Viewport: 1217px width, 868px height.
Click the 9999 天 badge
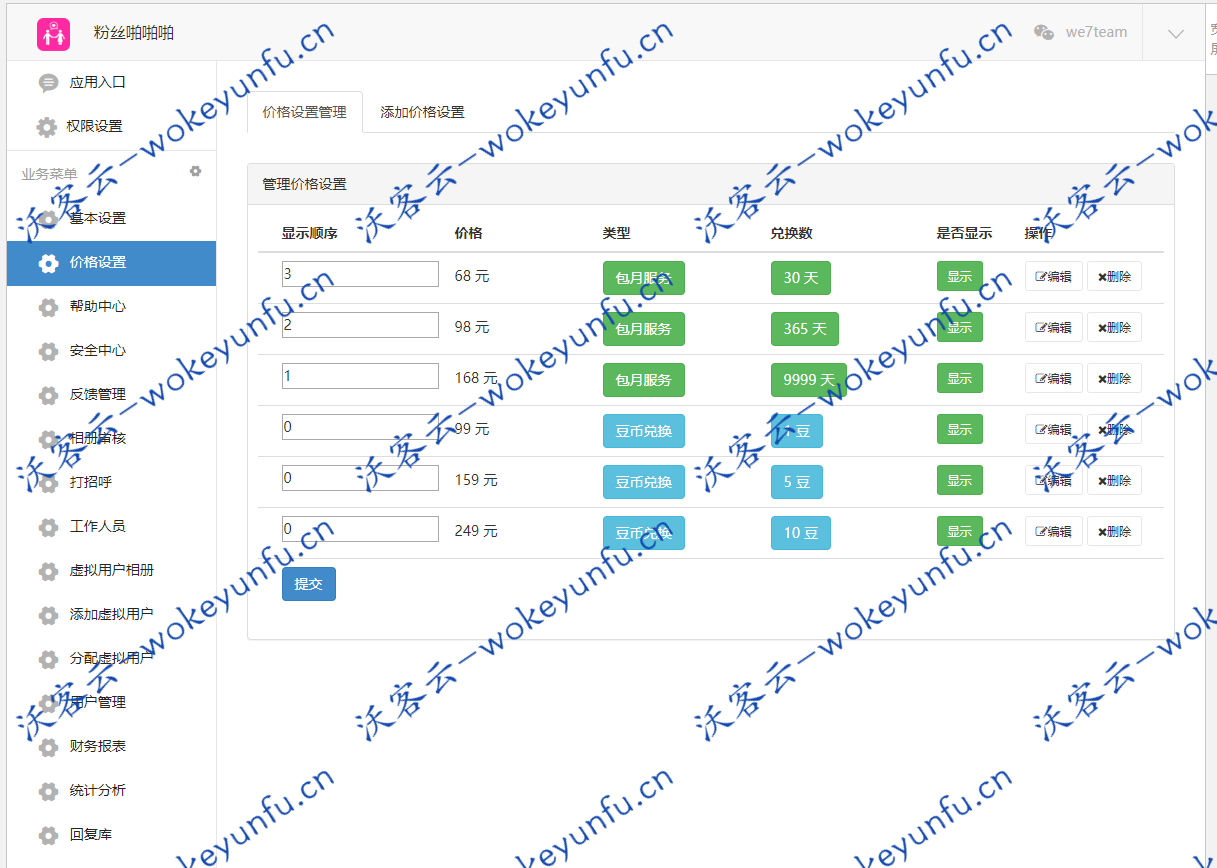[809, 379]
